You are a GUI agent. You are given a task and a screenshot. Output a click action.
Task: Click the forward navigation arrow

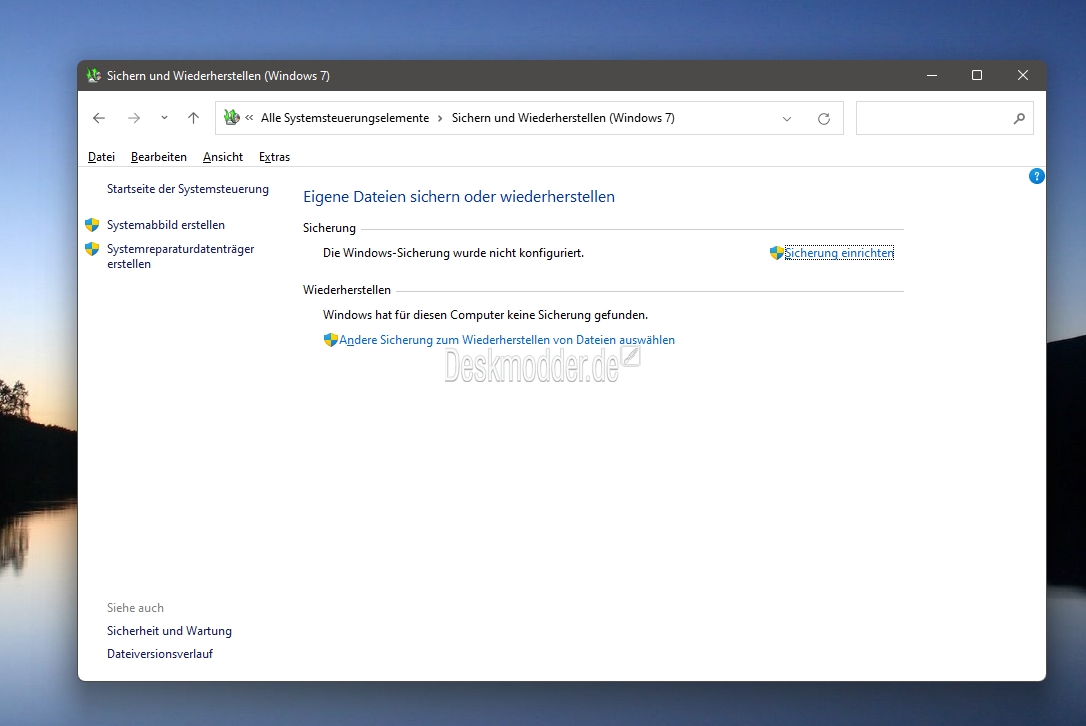point(134,118)
